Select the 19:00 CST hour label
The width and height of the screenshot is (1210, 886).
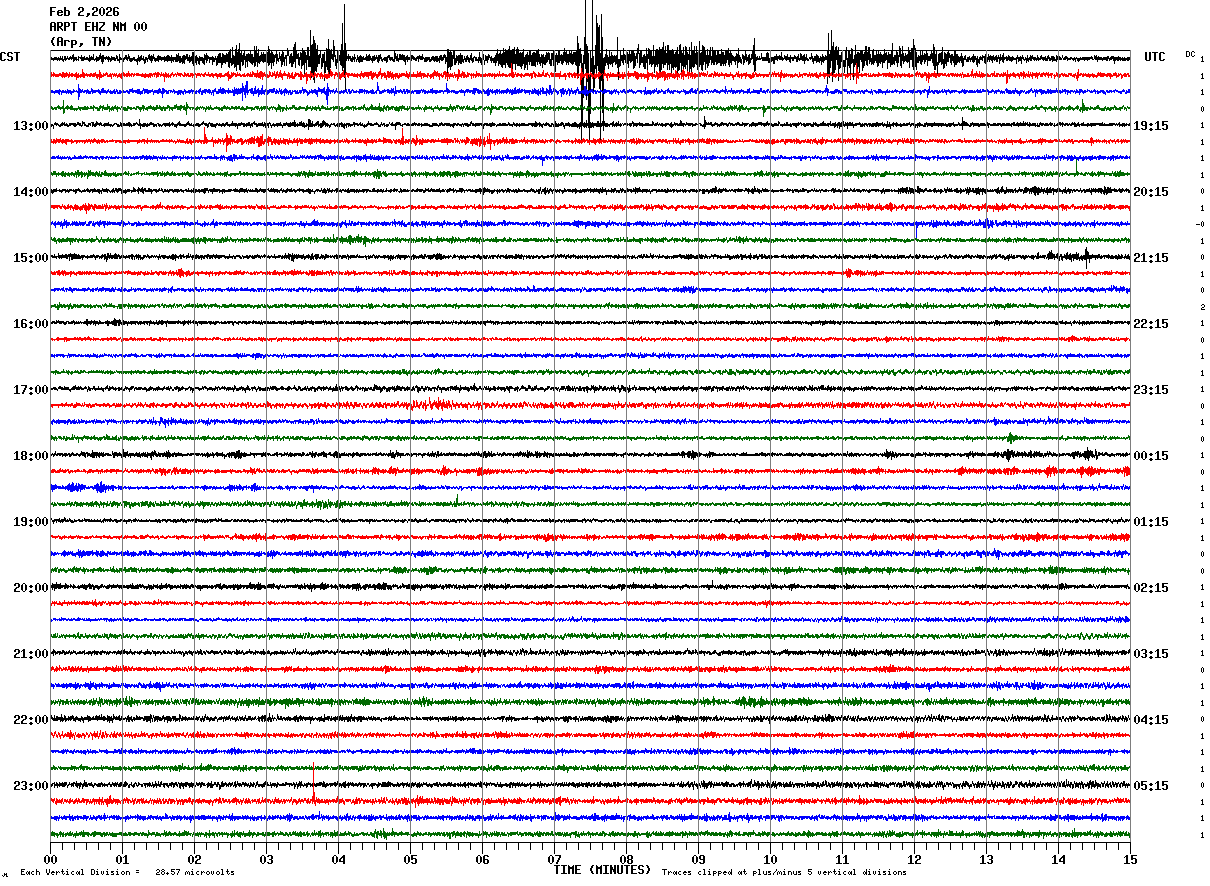[31, 522]
